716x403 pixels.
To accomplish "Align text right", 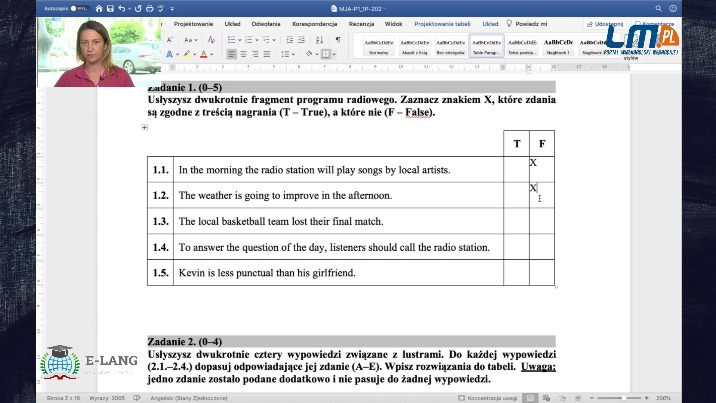I will [255, 54].
